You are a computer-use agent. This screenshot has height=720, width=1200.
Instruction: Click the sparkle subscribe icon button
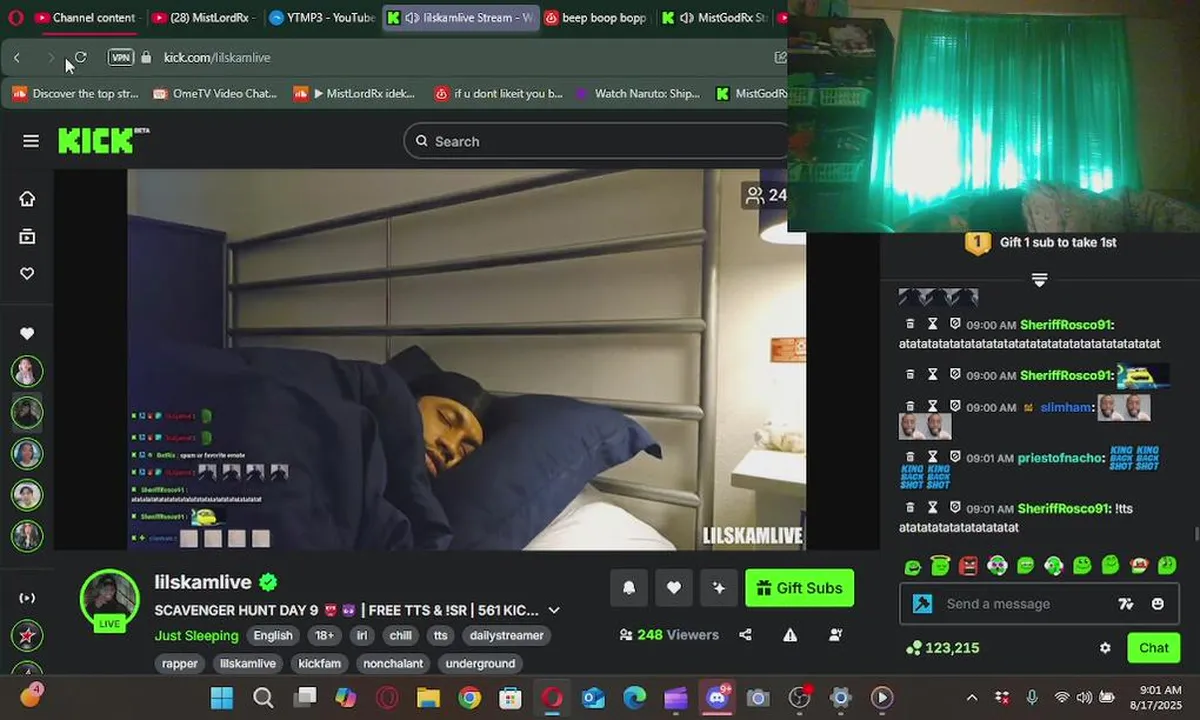[x=719, y=588]
